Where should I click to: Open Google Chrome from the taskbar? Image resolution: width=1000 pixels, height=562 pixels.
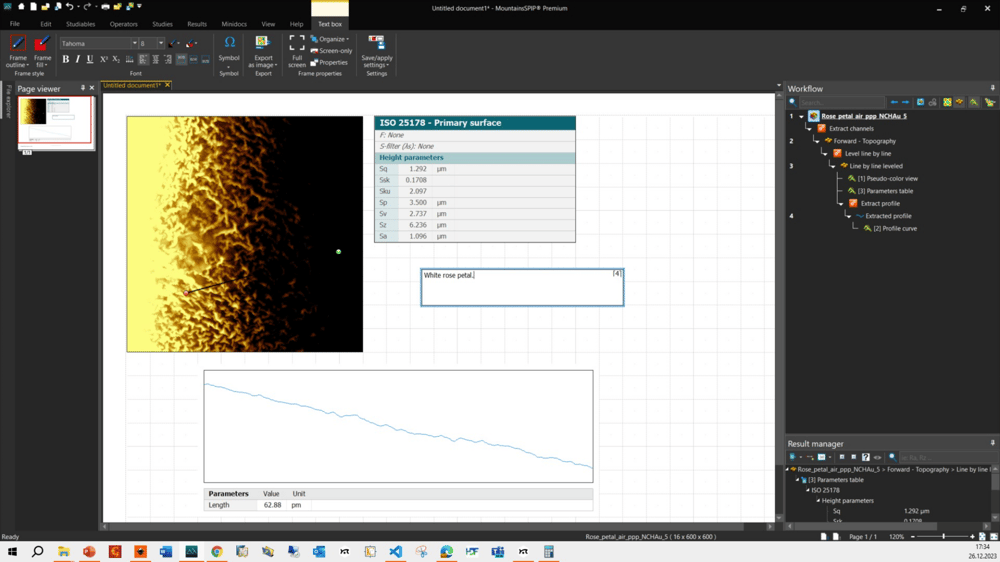[x=217, y=551]
